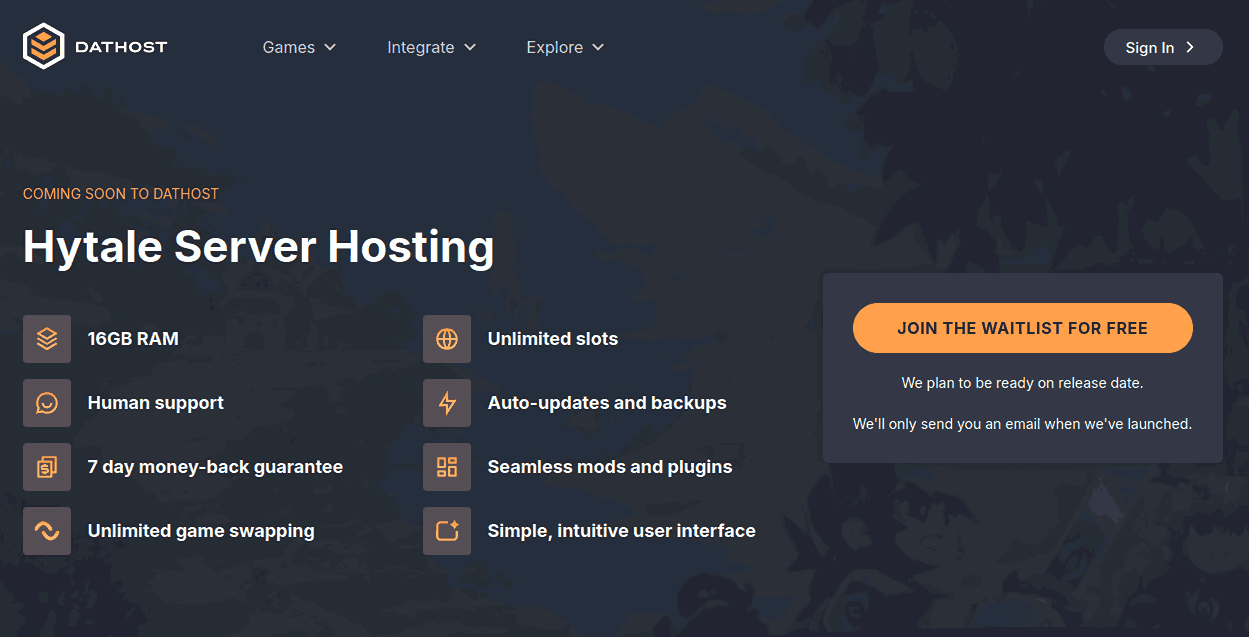Click the unlimited game swapping wave icon
The width and height of the screenshot is (1249, 637).
pyautogui.click(x=46, y=531)
